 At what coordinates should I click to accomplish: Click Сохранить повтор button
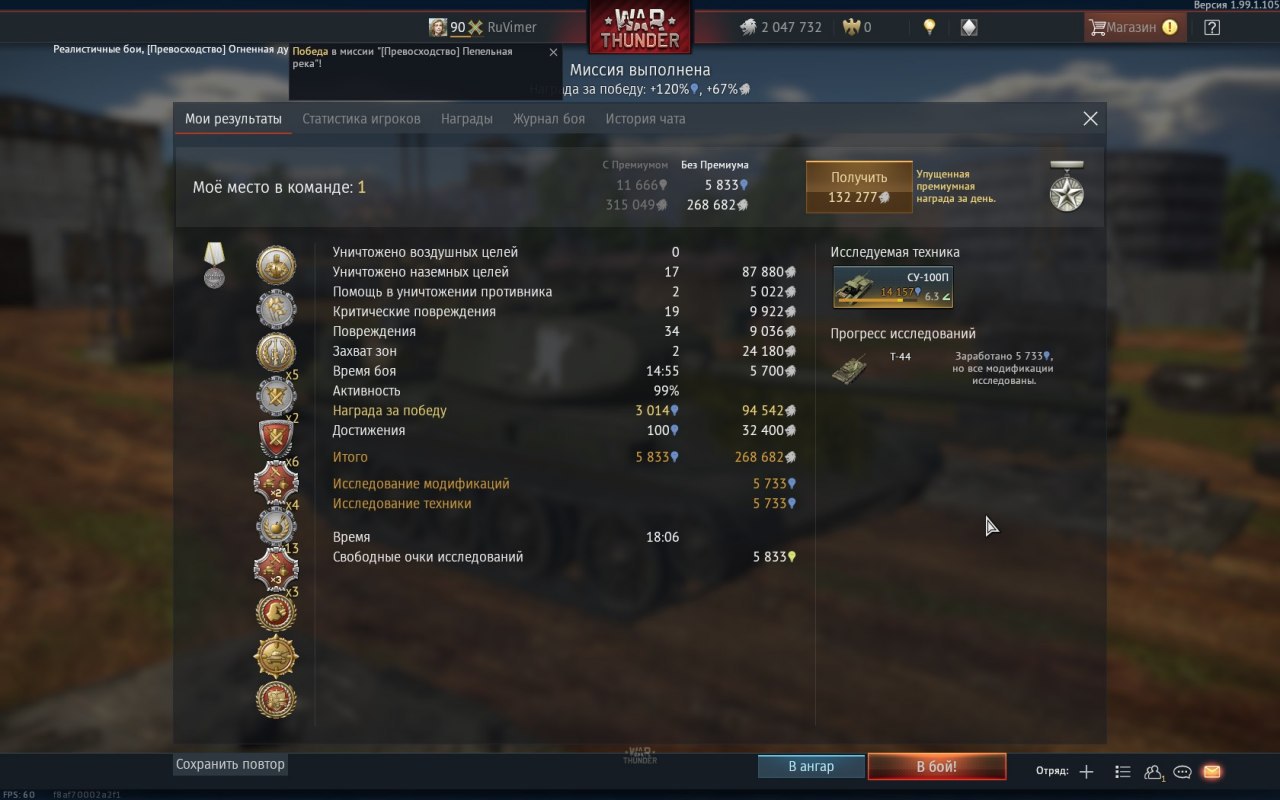click(231, 764)
